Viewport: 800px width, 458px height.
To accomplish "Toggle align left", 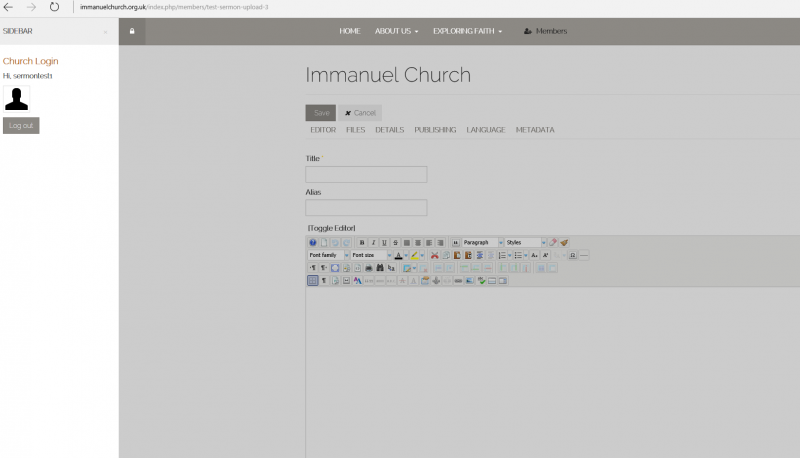I will [429, 242].
